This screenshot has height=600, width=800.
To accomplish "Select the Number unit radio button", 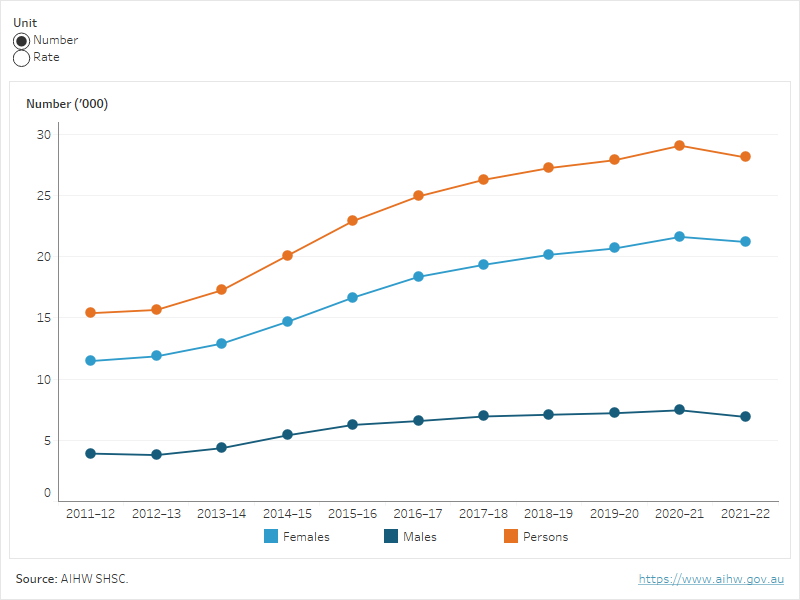I will 21,41.
